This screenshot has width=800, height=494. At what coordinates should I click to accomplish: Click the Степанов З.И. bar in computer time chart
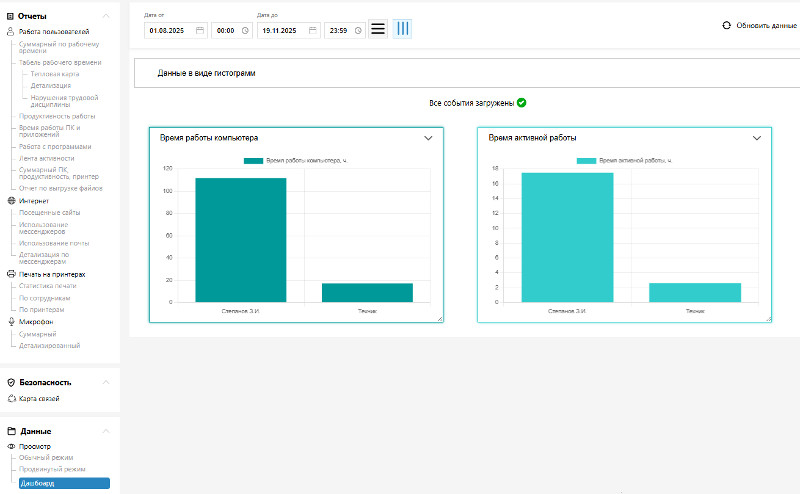tap(240, 240)
